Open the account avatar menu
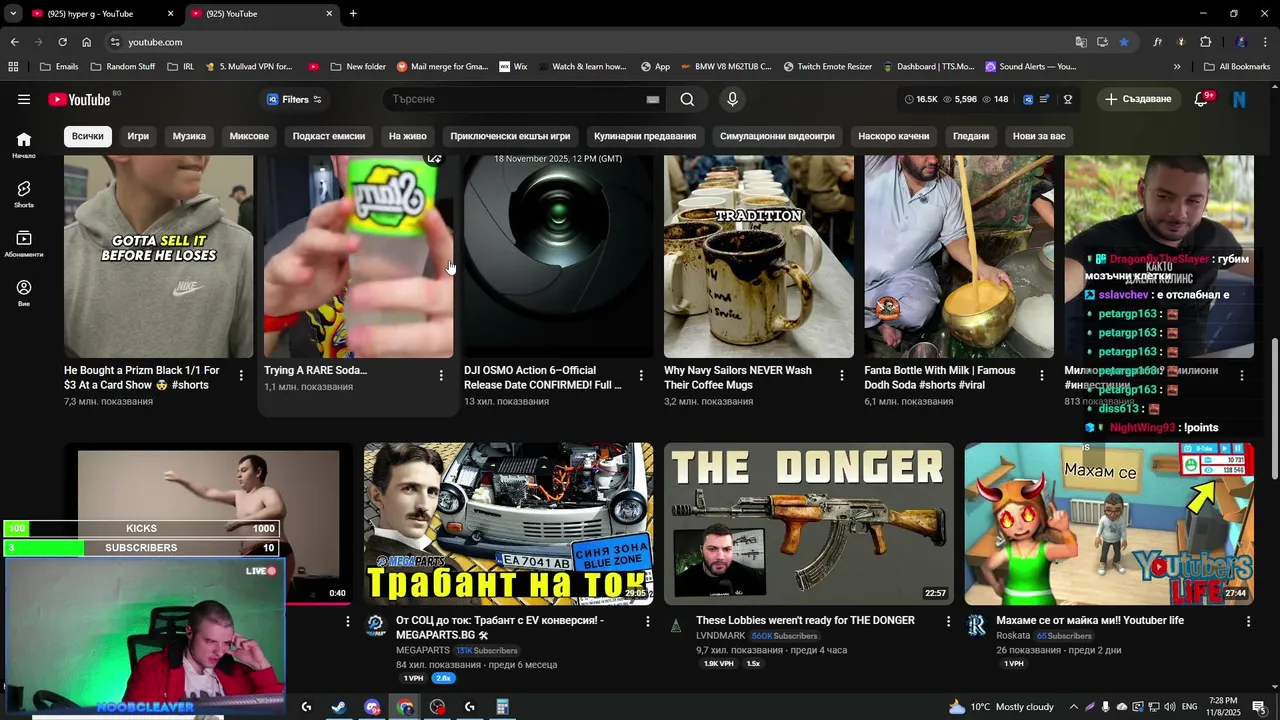 [1239, 99]
